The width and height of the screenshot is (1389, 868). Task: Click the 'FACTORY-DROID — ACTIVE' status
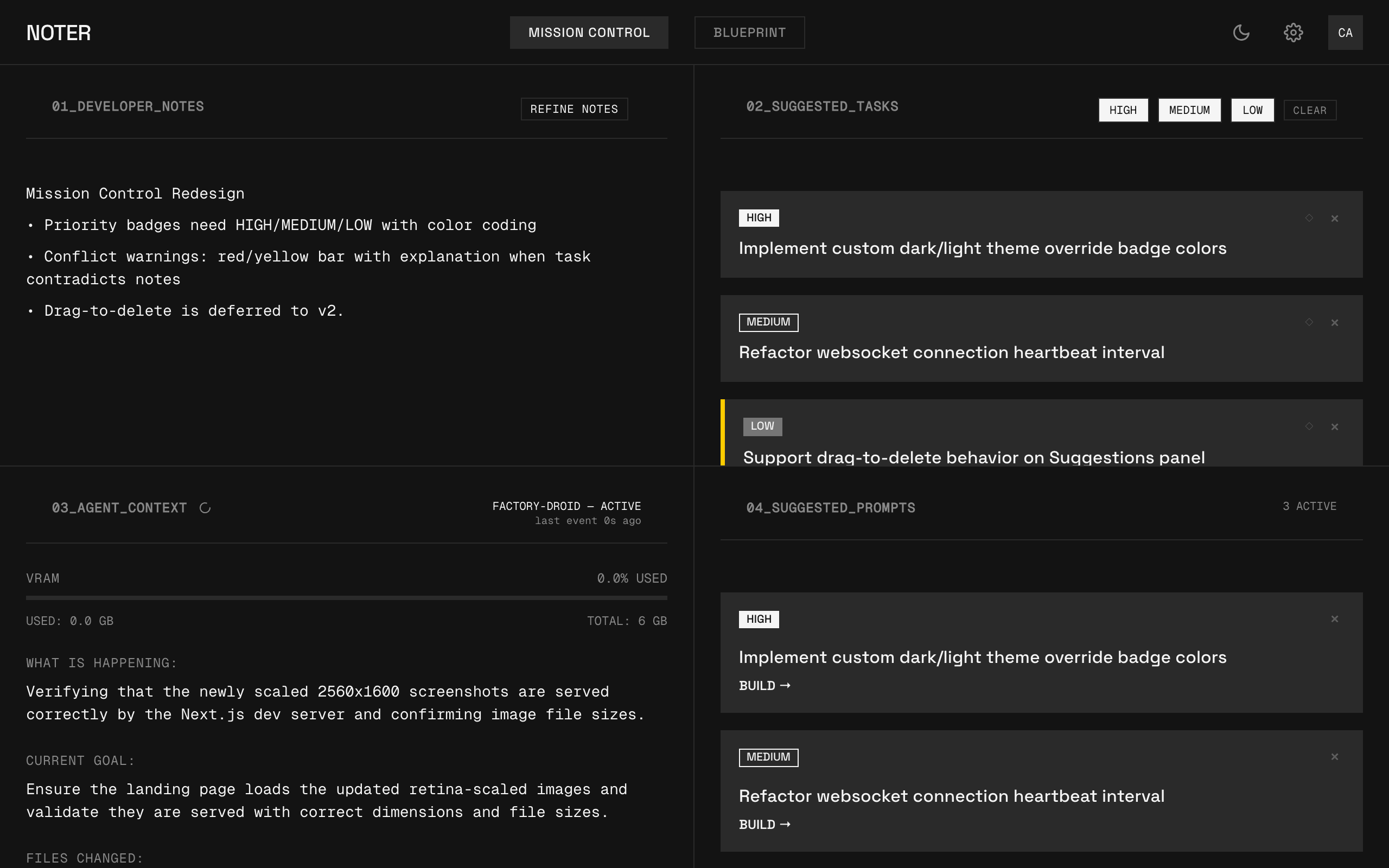pos(566,506)
